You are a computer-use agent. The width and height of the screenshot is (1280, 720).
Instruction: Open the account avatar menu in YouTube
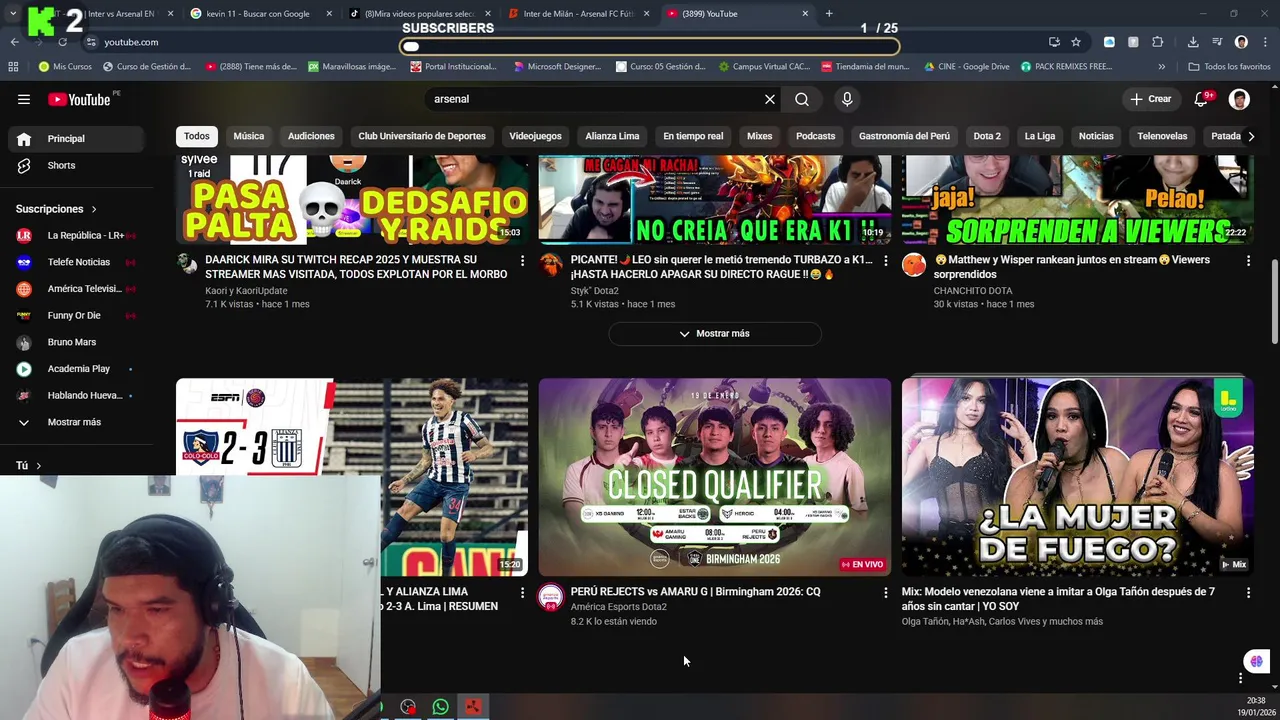coord(1239,99)
